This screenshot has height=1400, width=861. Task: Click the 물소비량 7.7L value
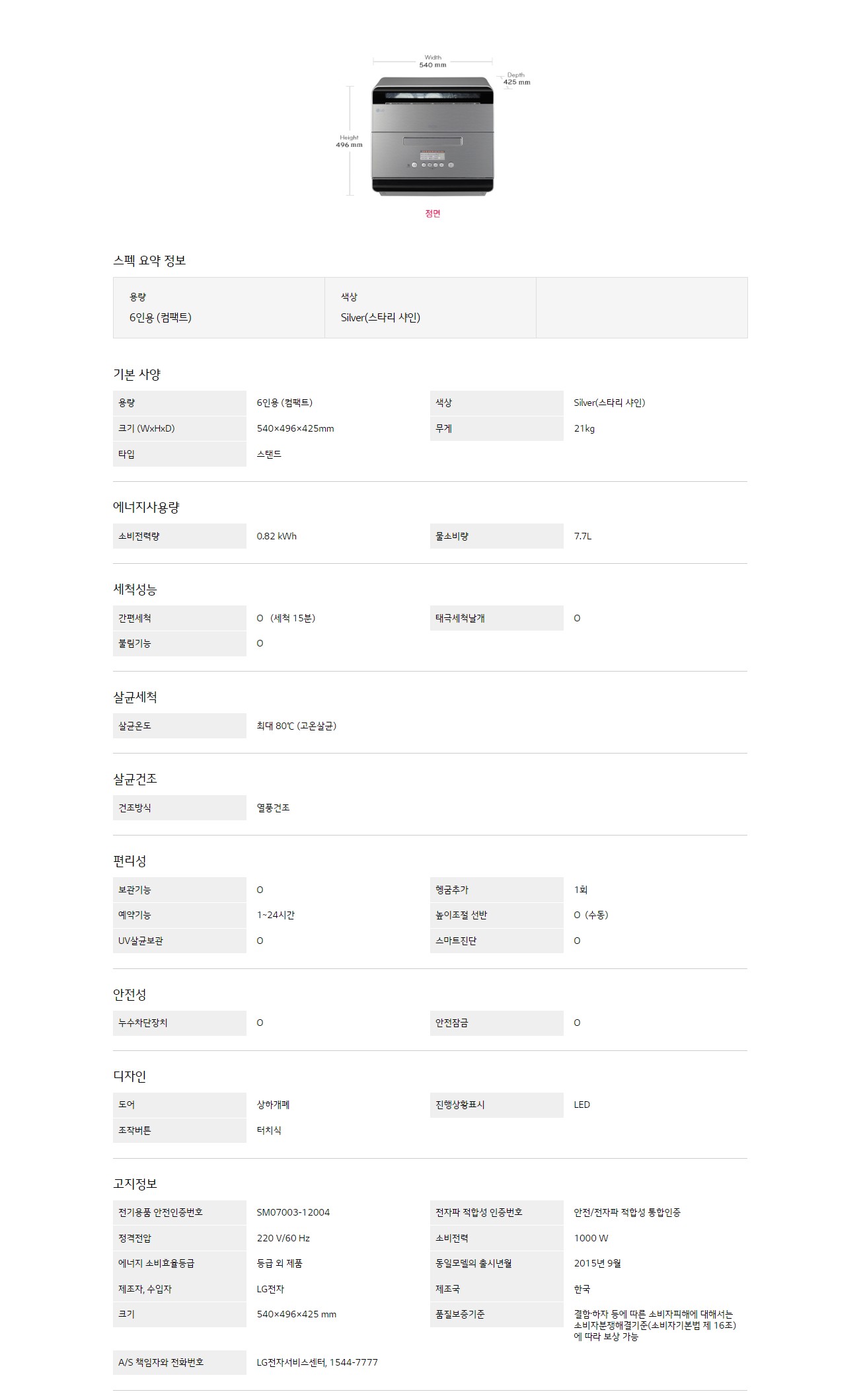(x=583, y=536)
